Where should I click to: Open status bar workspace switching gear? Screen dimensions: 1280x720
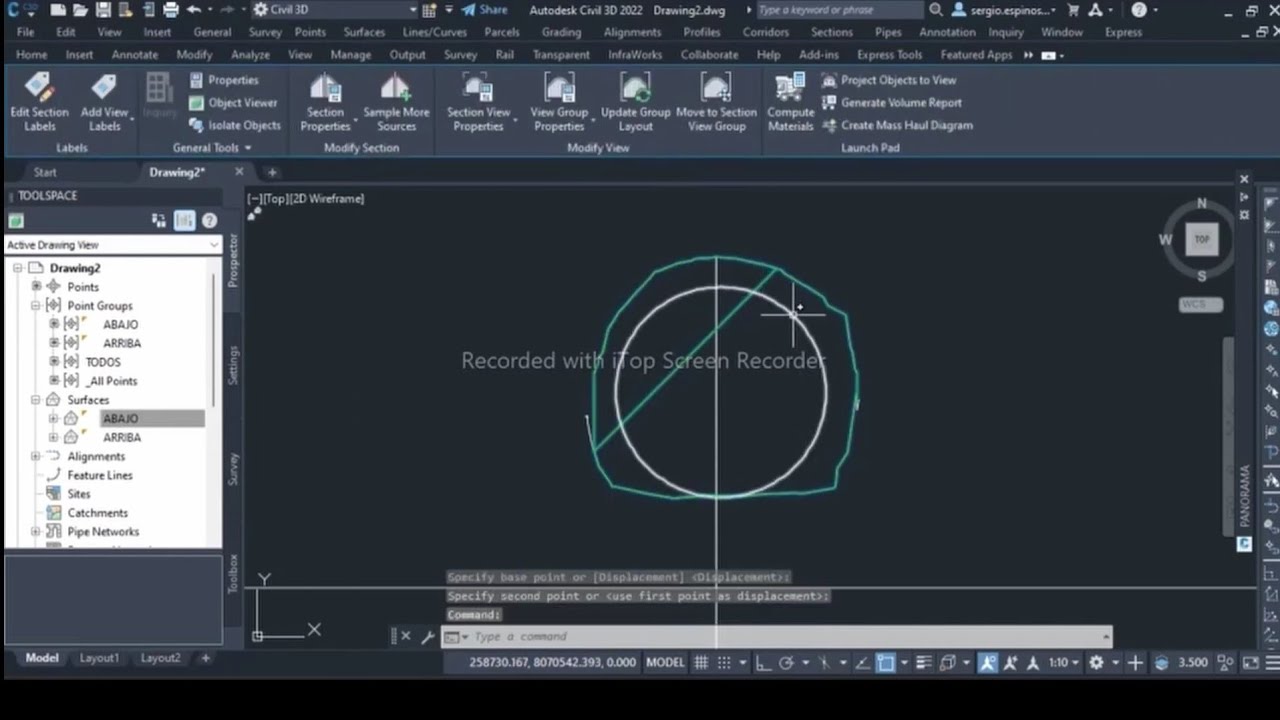coord(1097,662)
